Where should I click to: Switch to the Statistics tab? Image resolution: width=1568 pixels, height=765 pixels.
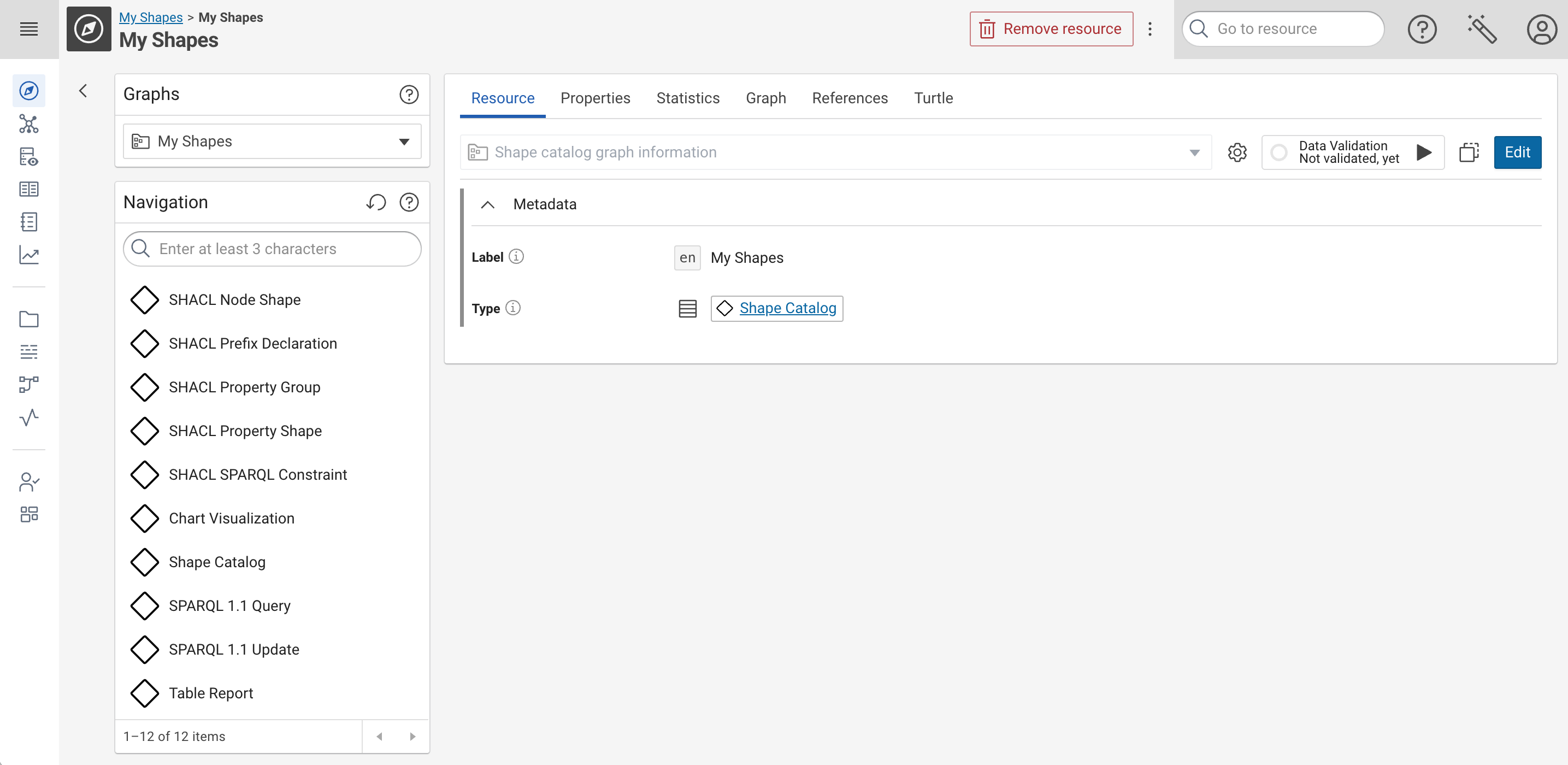688,98
